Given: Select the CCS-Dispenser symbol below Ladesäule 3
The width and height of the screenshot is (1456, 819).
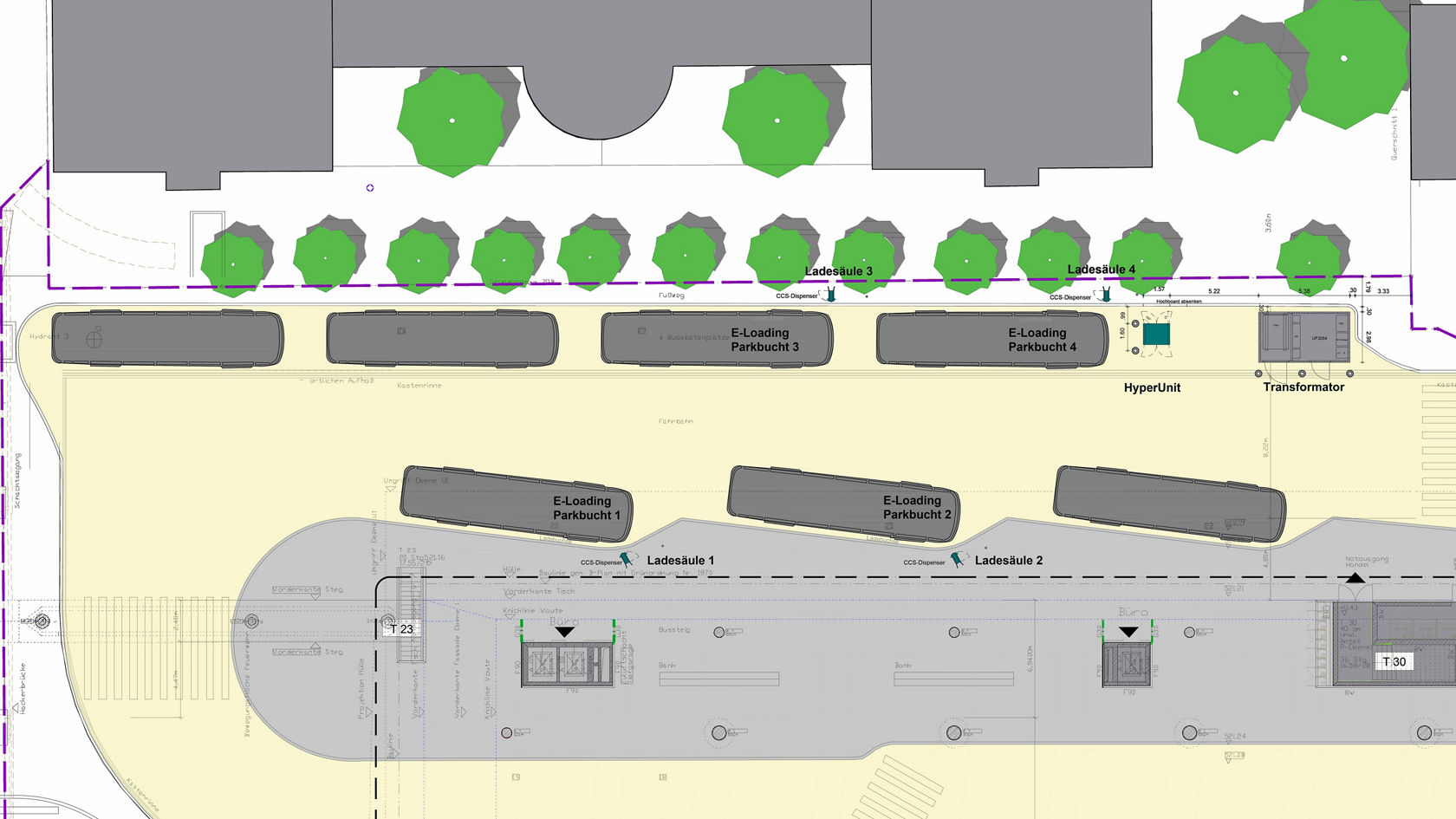Looking at the screenshot, I should point(830,295).
